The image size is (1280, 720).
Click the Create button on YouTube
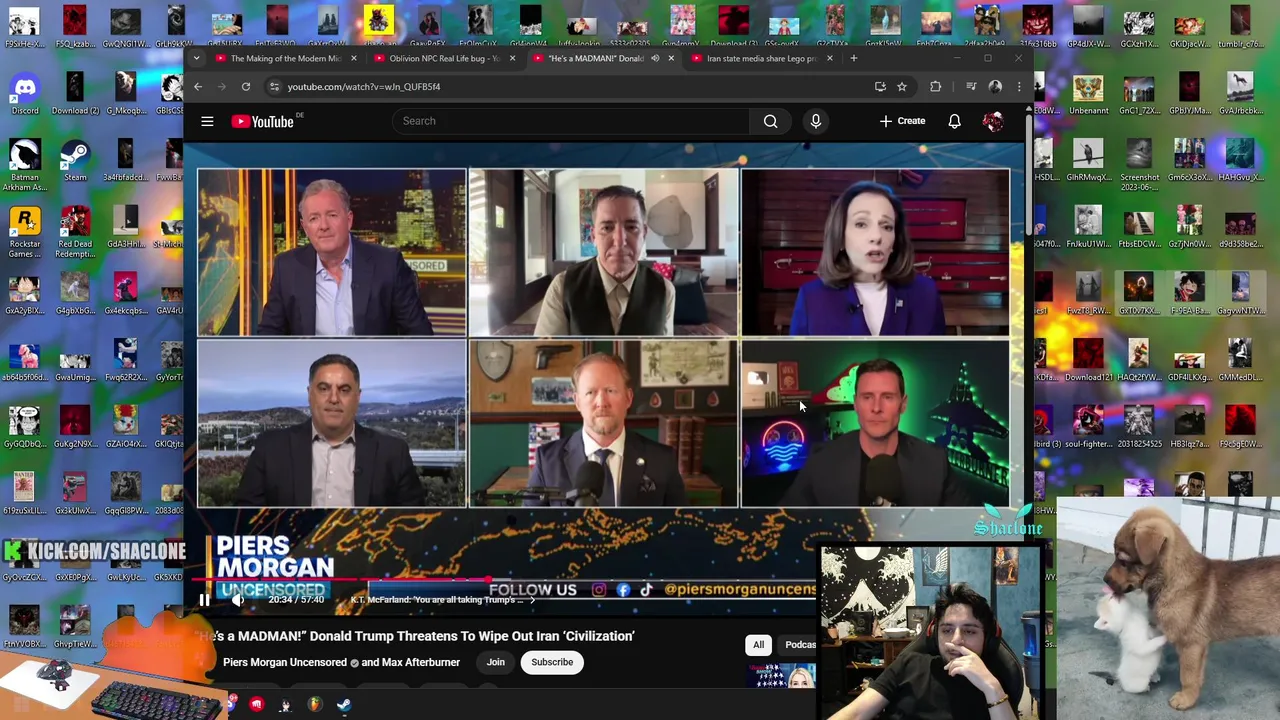point(903,121)
